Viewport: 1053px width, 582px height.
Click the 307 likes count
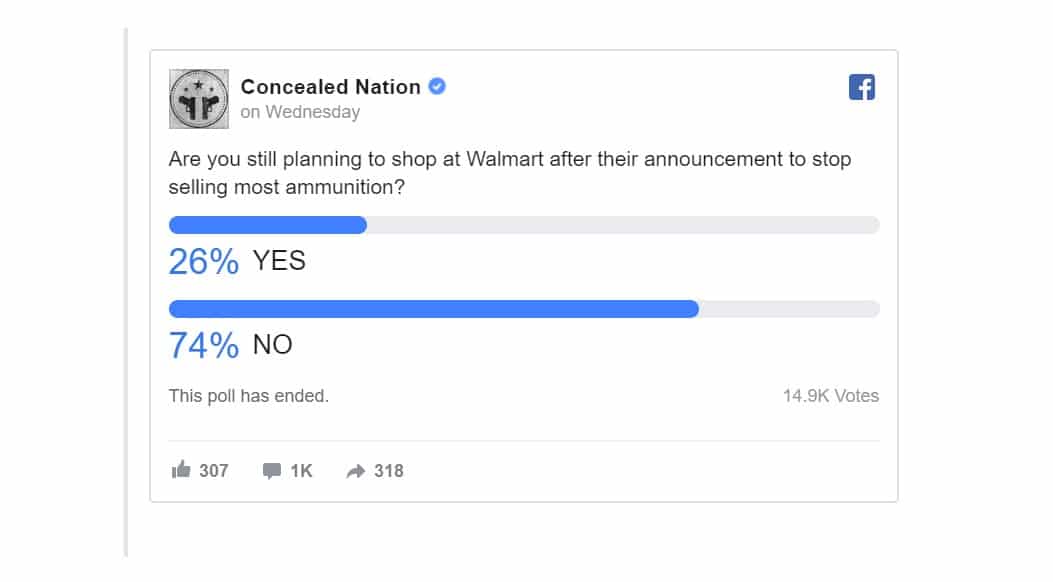tap(213, 470)
